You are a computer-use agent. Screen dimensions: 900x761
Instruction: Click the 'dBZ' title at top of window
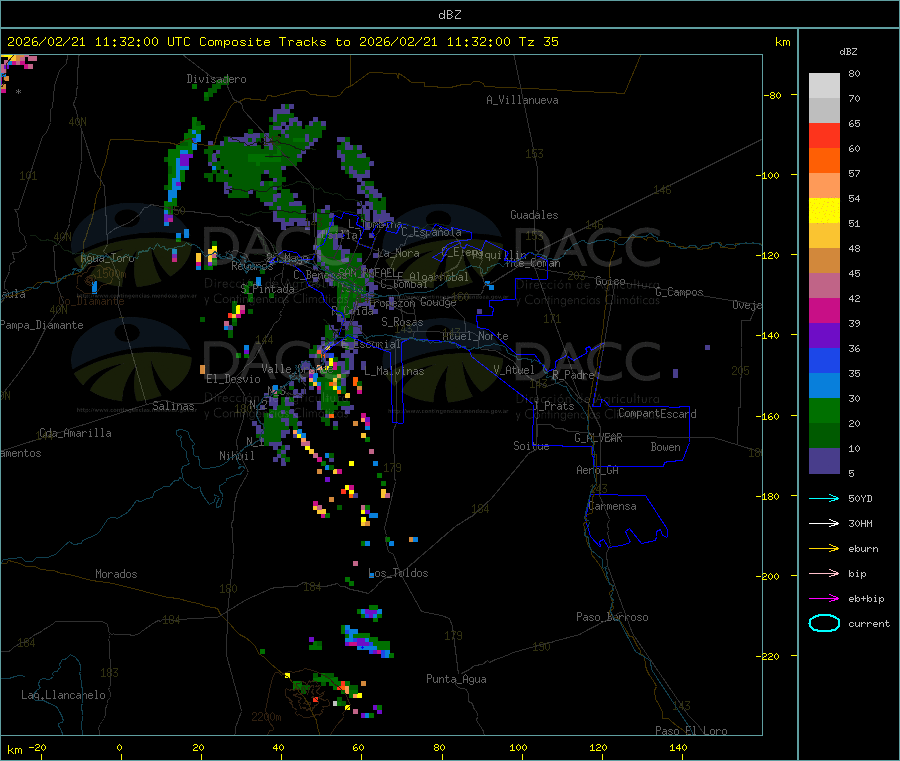[449, 15]
